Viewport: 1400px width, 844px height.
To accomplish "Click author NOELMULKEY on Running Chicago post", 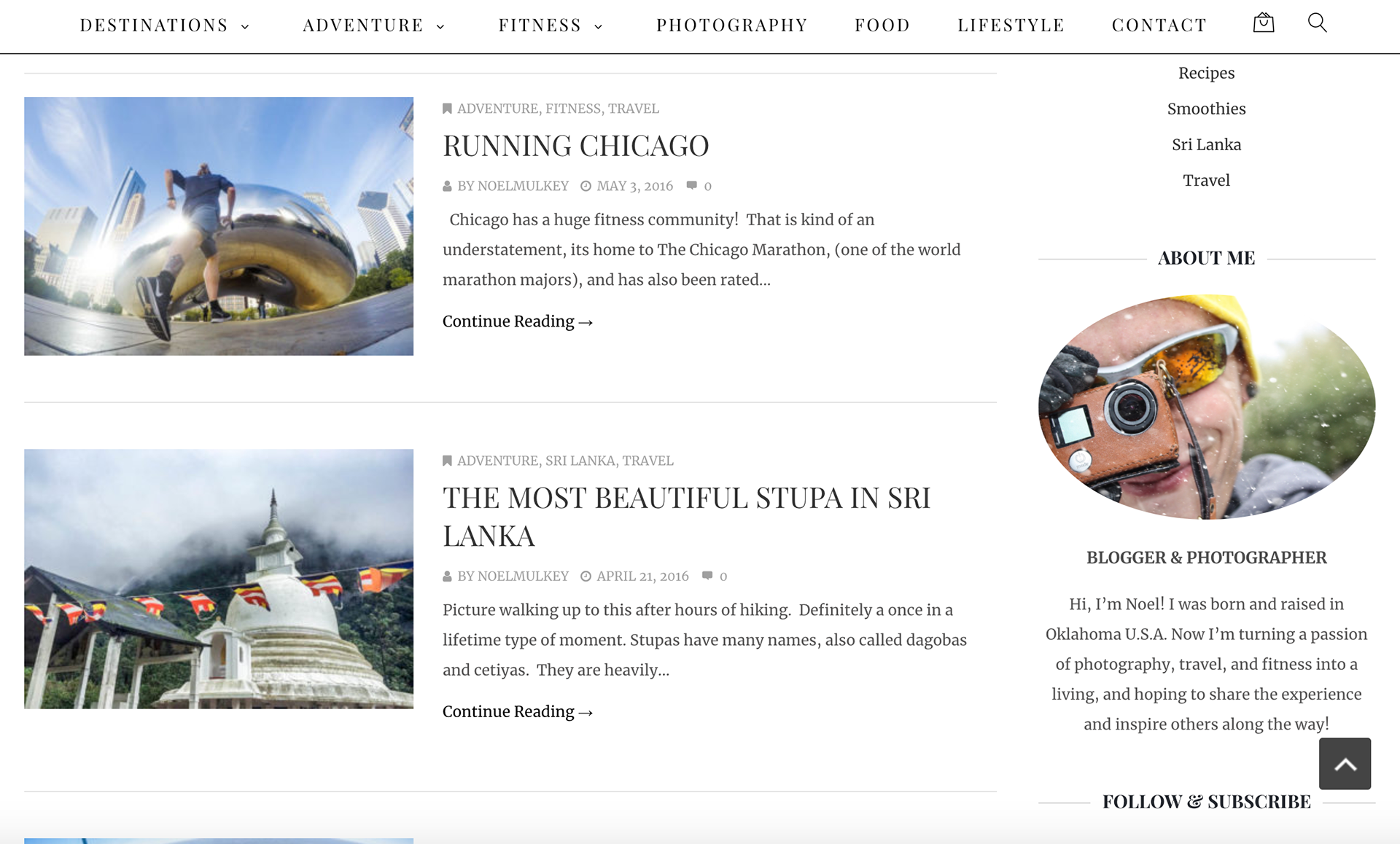I will (x=523, y=186).
